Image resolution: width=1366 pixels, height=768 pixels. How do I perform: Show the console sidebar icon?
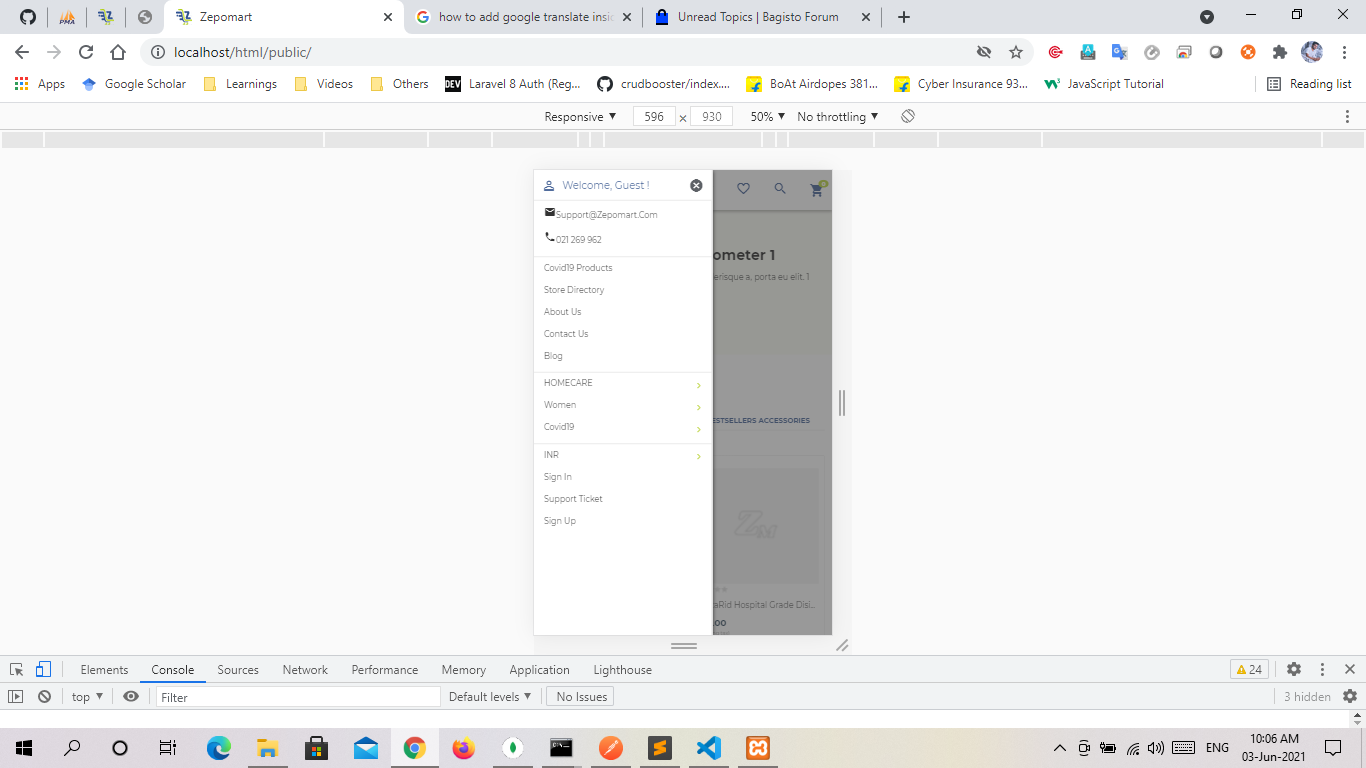[x=16, y=697]
